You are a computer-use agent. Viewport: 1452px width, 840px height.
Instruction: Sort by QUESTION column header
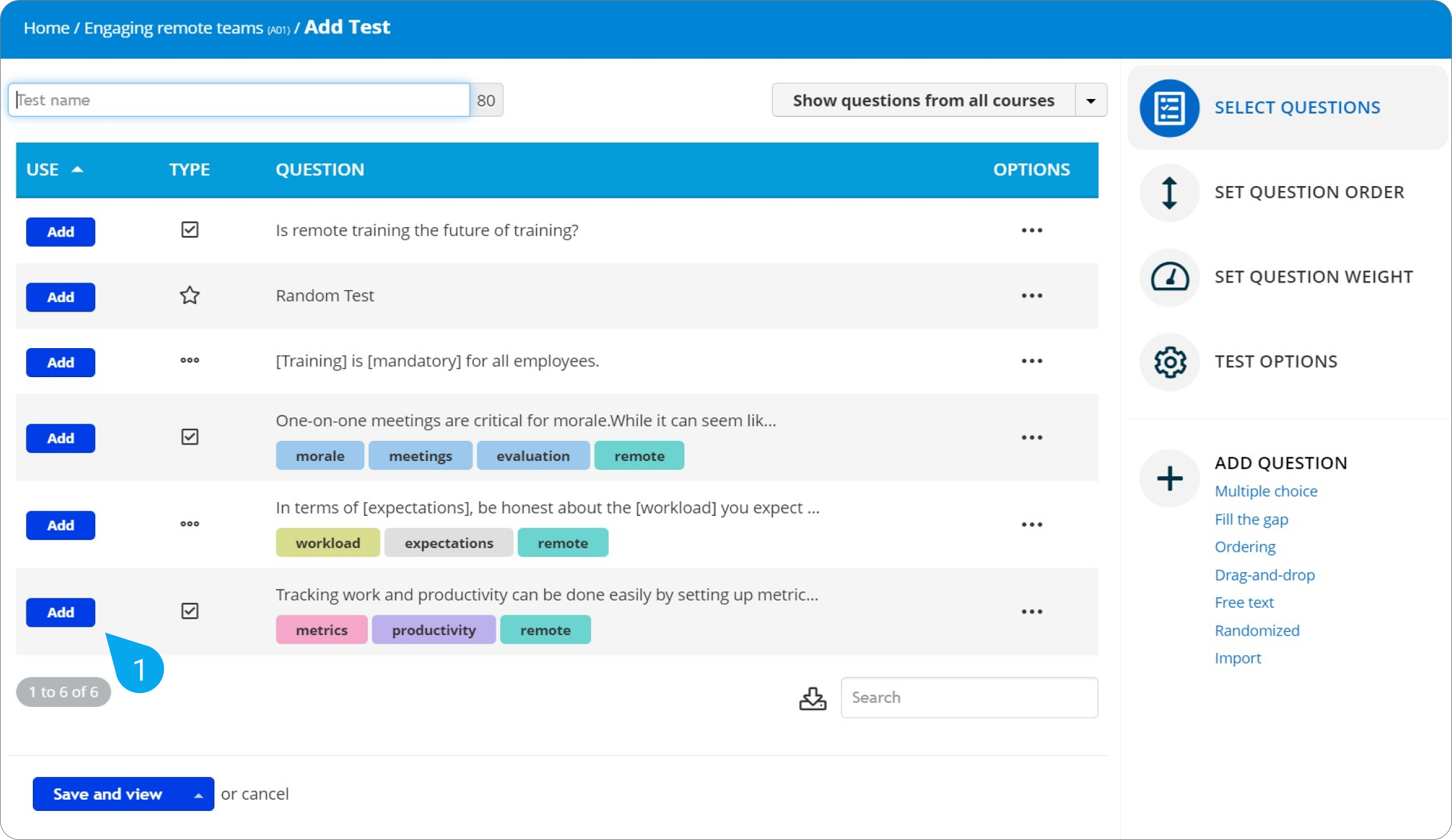(320, 170)
